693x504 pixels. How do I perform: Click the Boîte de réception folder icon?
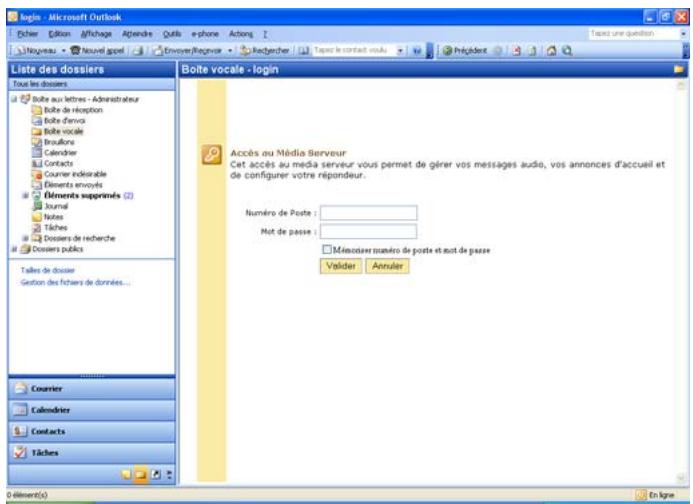click(37, 110)
